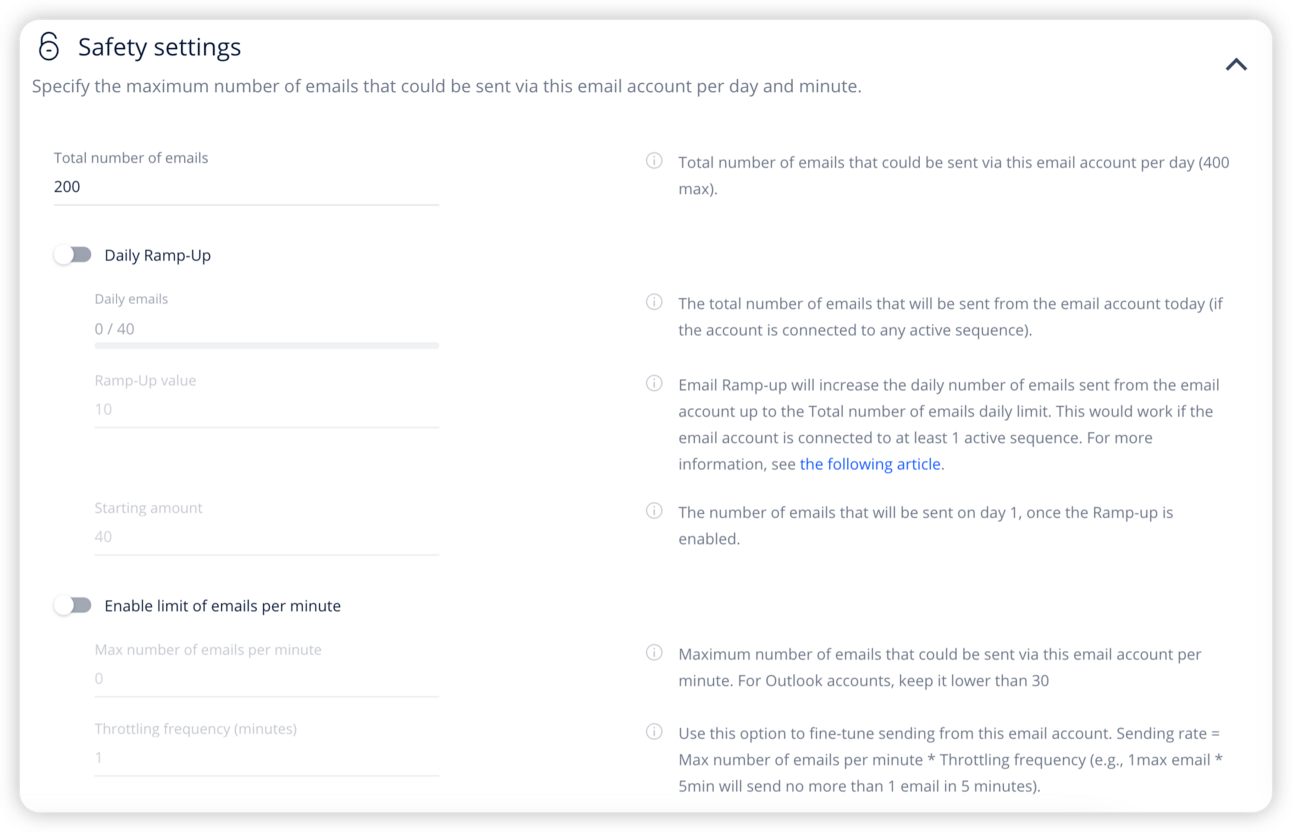Open 'the following article' link
This screenshot has width=1292, height=832.
coord(870,464)
